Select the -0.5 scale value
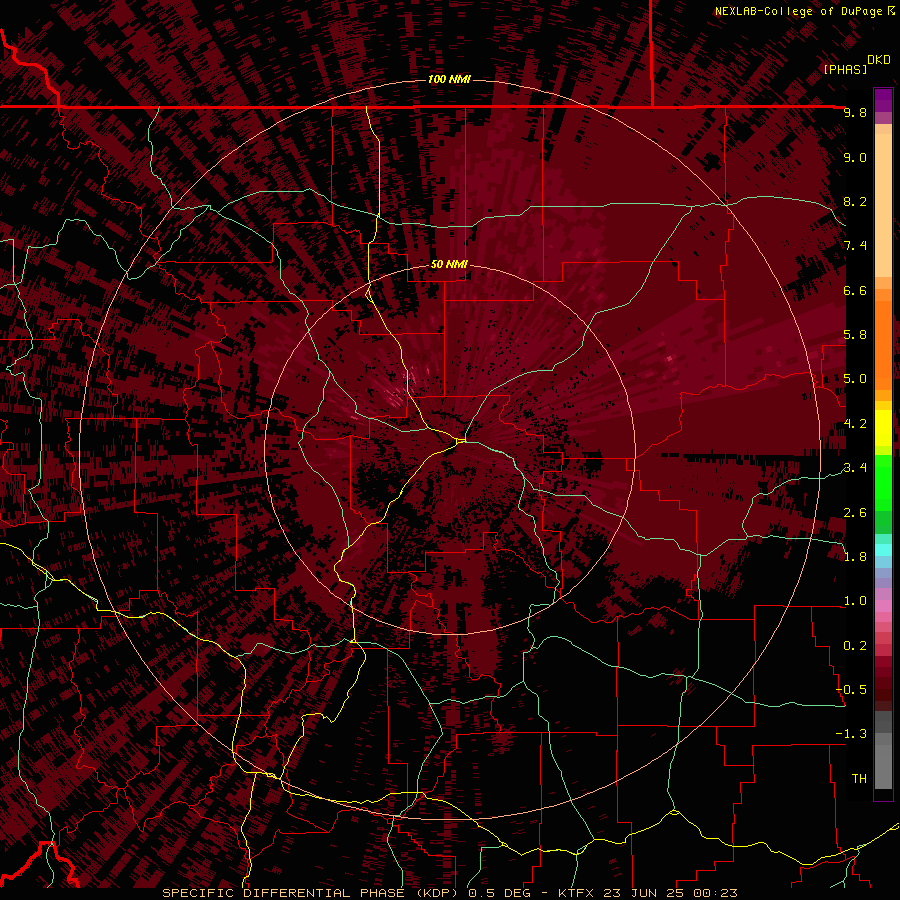Viewport: 900px width, 900px height. pos(851,690)
